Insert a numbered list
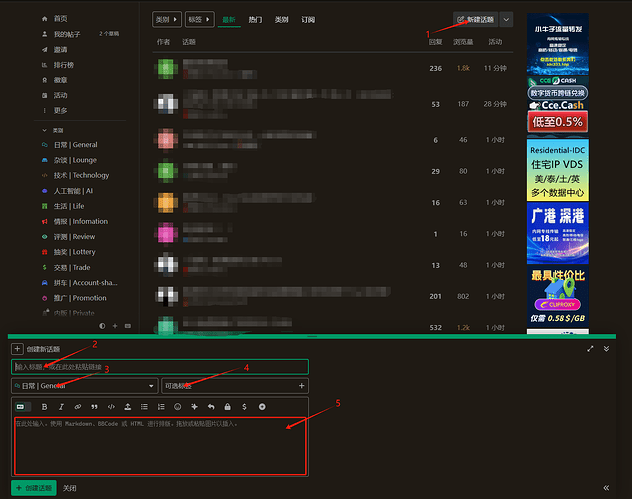The width and height of the screenshot is (632, 499). click(x=161, y=407)
